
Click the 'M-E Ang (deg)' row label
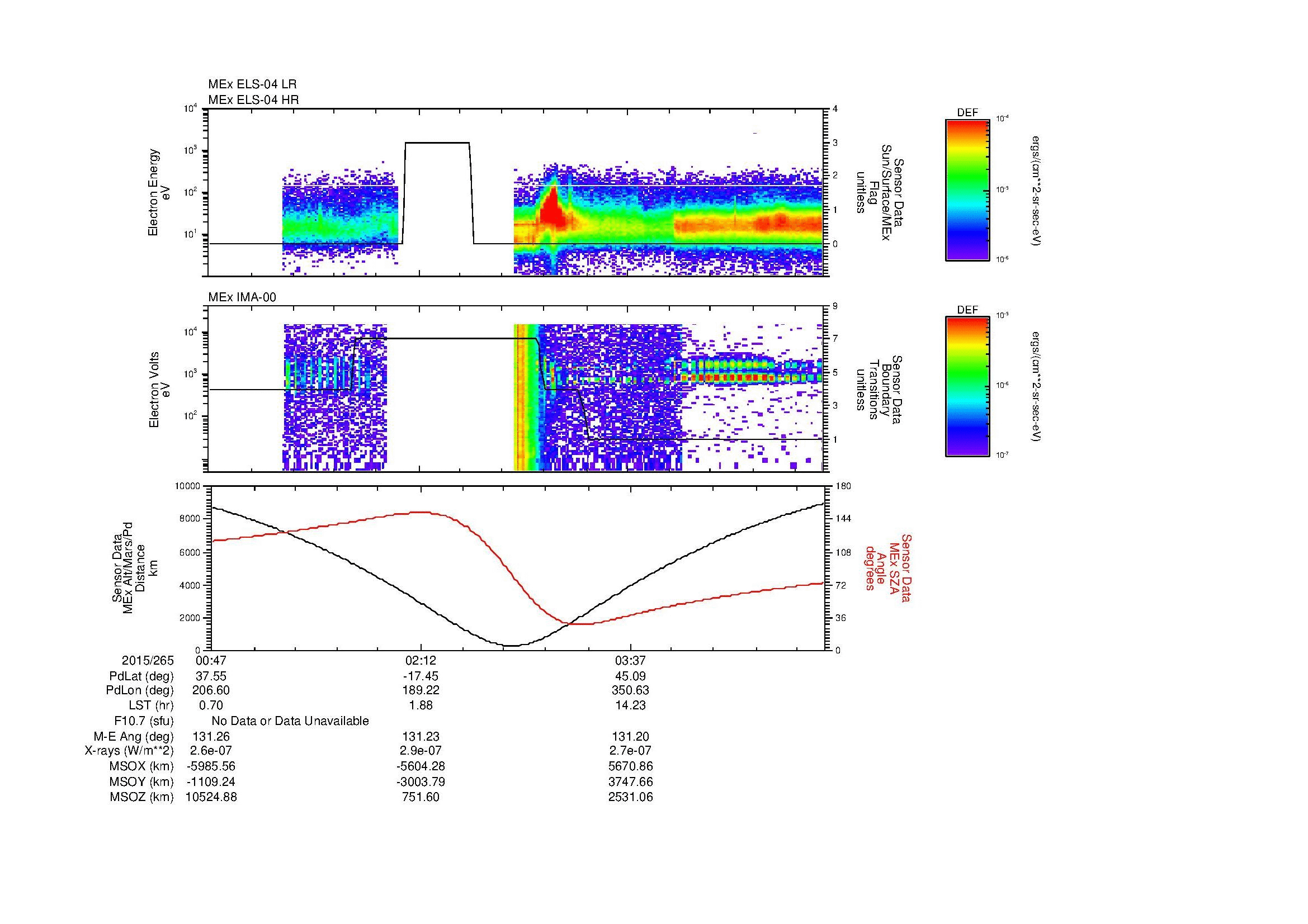(134, 736)
